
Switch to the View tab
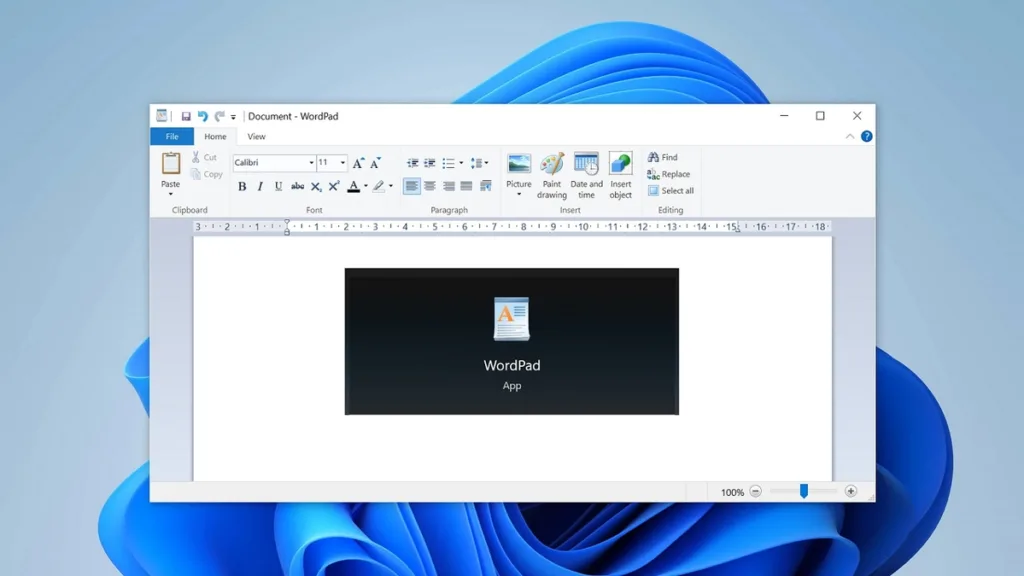click(256, 136)
